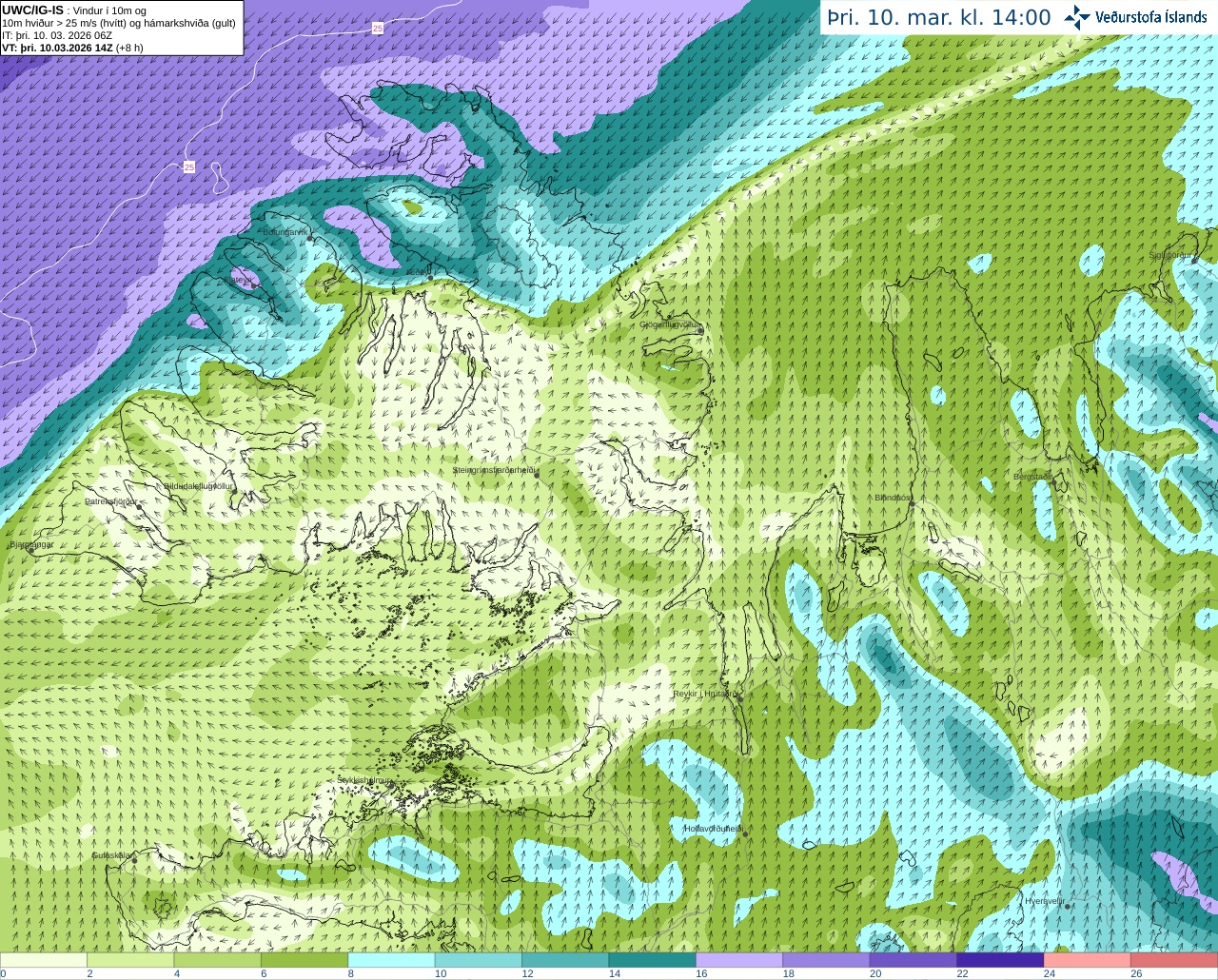The height and width of the screenshot is (980, 1218).
Task: Click the 25 contour label over the purple sea
Action: click(188, 167)
